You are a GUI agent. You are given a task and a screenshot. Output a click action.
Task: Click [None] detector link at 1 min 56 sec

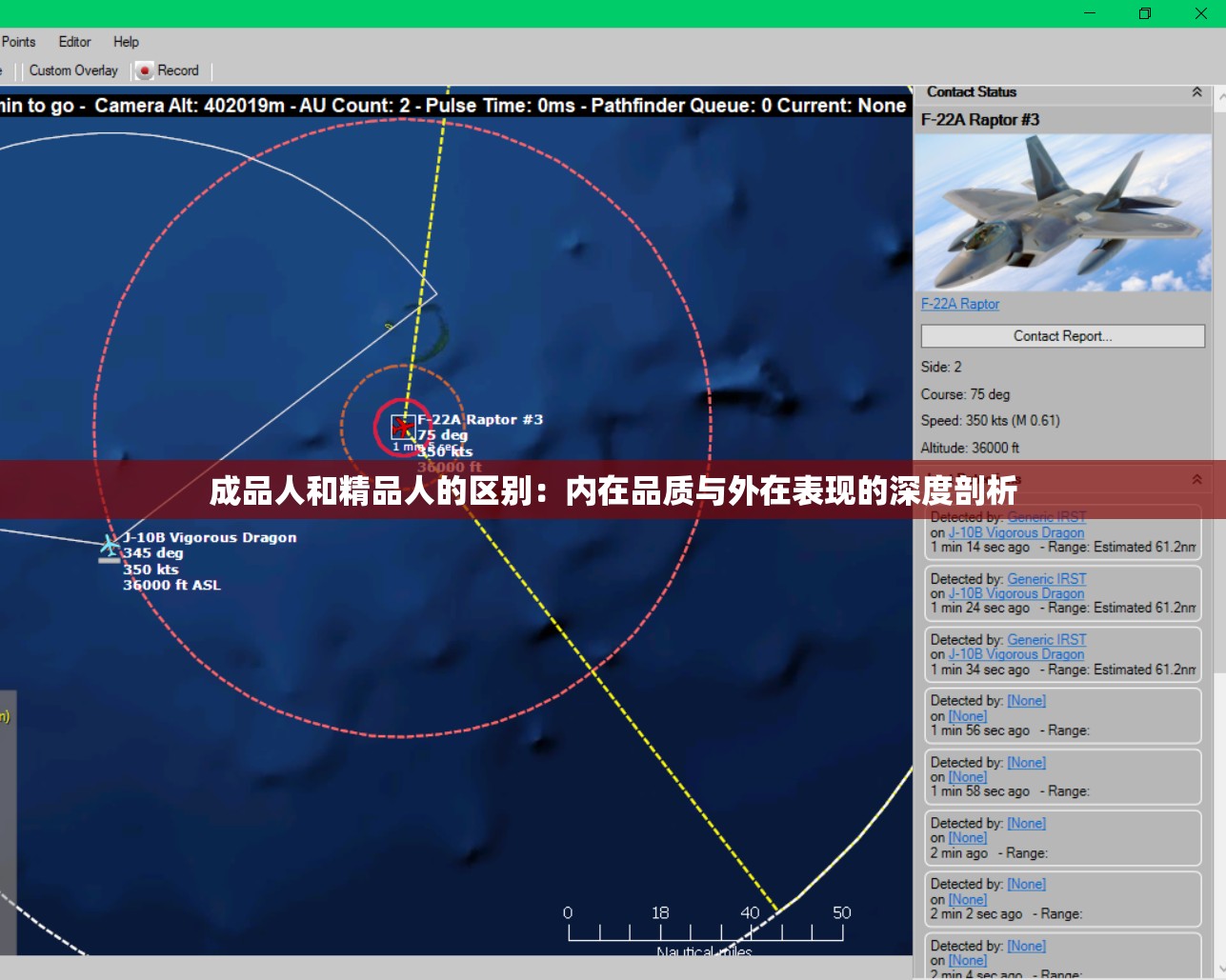[1026, 701]
